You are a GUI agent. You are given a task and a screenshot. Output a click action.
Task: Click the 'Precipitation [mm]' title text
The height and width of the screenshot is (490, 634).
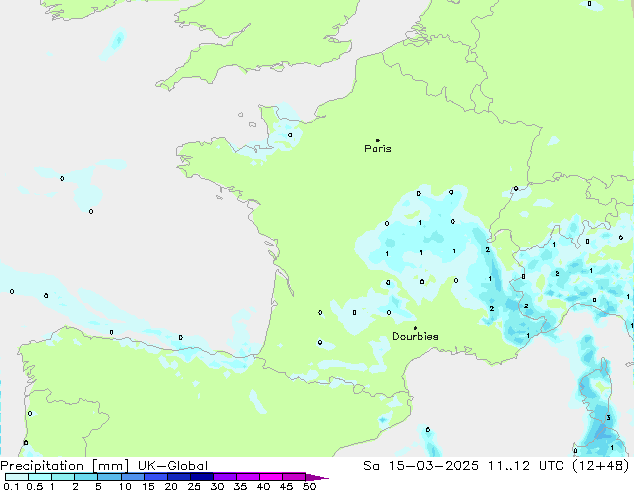coord(65,466)
